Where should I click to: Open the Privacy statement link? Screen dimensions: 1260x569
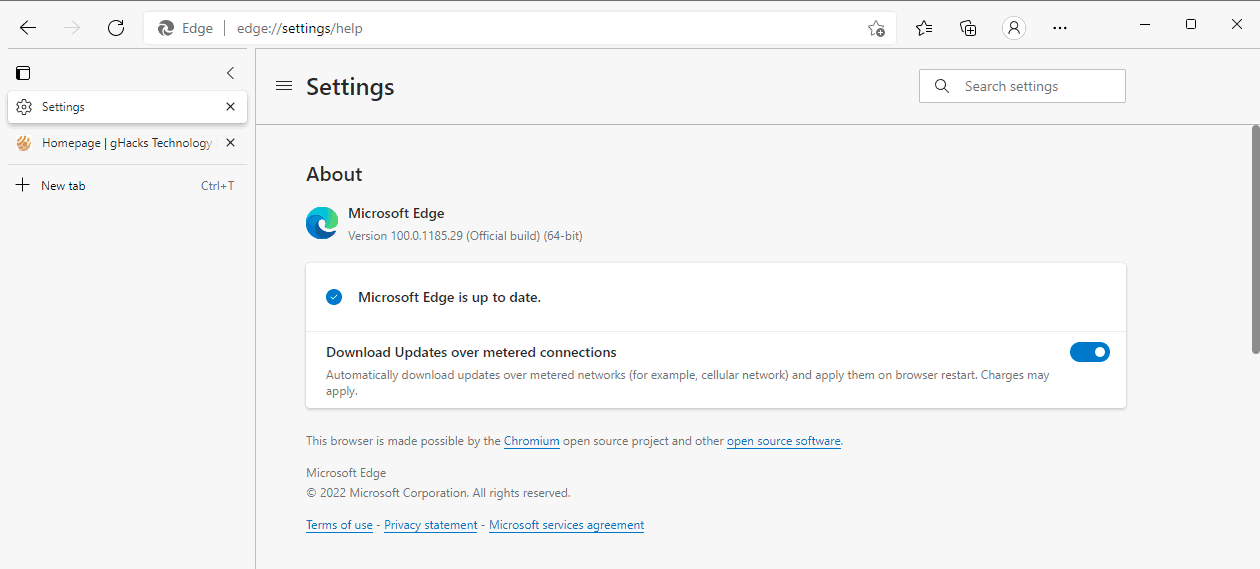pos(430,525)
